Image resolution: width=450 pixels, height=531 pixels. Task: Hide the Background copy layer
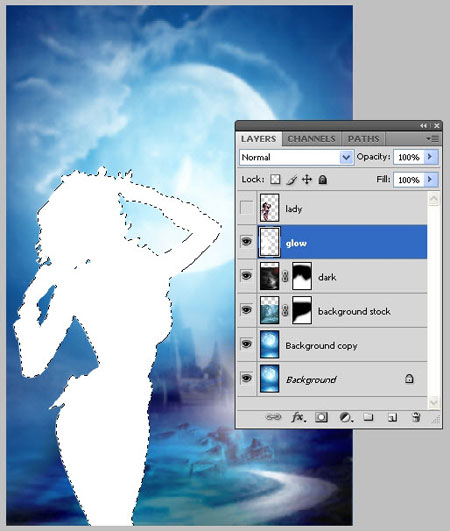click(x=246, y=344)
